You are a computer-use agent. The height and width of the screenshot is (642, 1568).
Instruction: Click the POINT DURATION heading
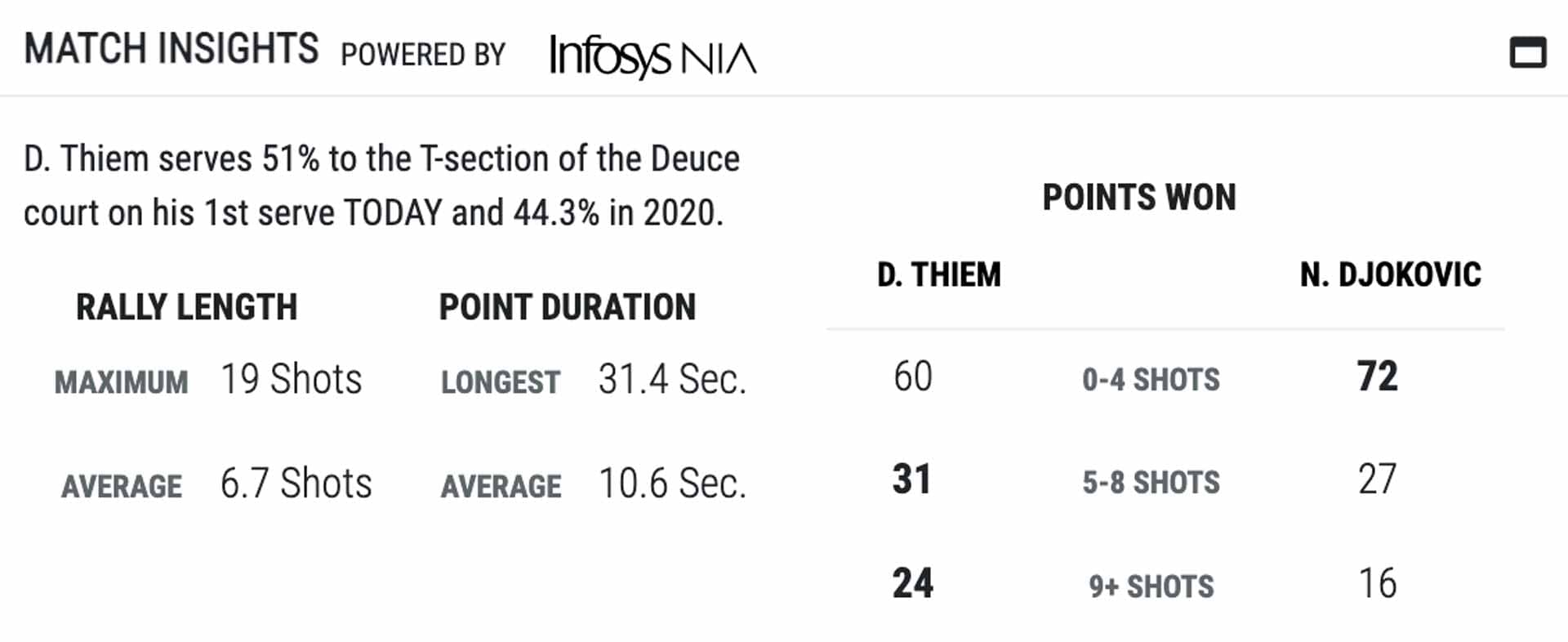[568, 307]
